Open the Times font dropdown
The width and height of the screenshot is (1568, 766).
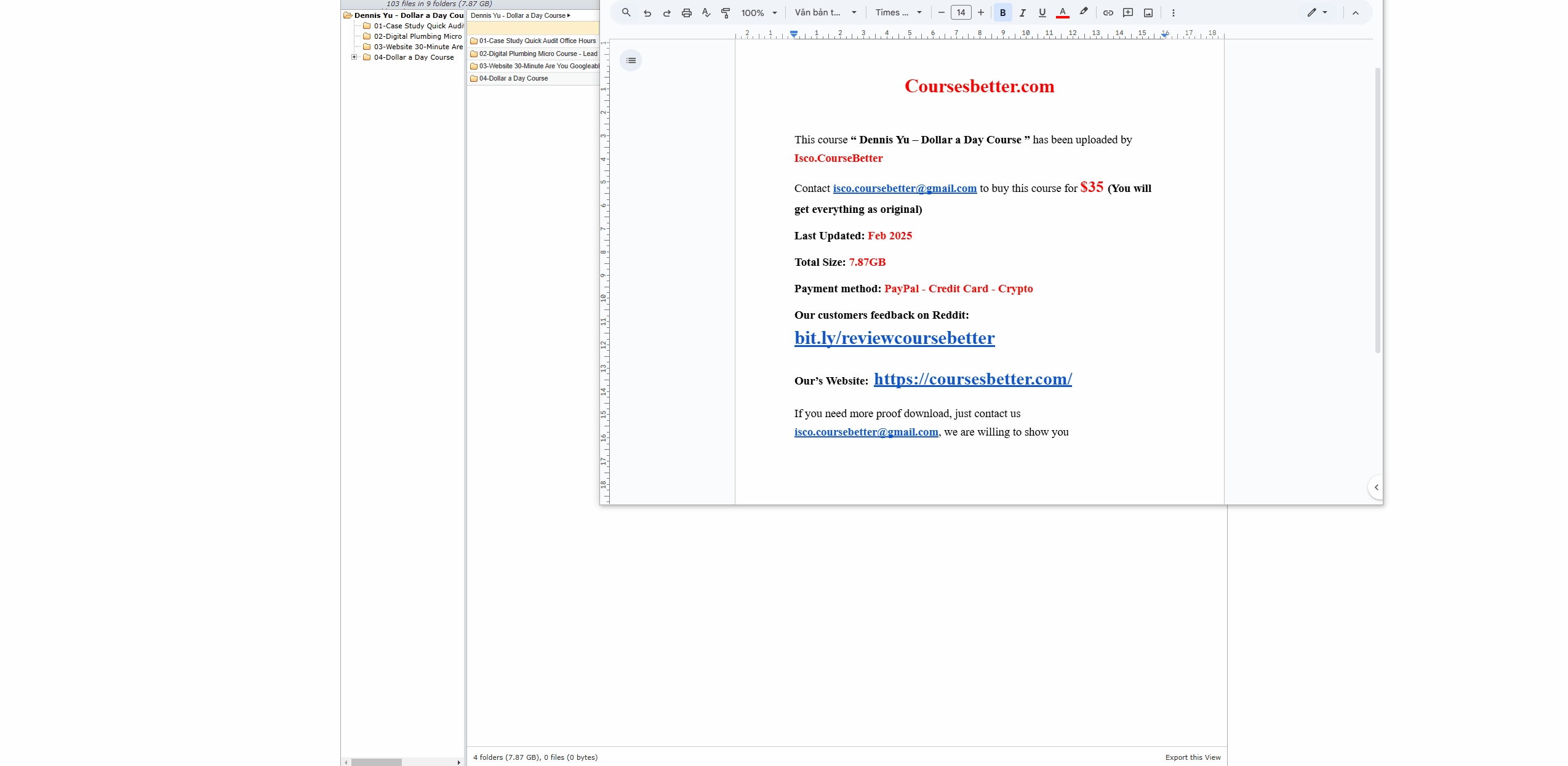898,12
